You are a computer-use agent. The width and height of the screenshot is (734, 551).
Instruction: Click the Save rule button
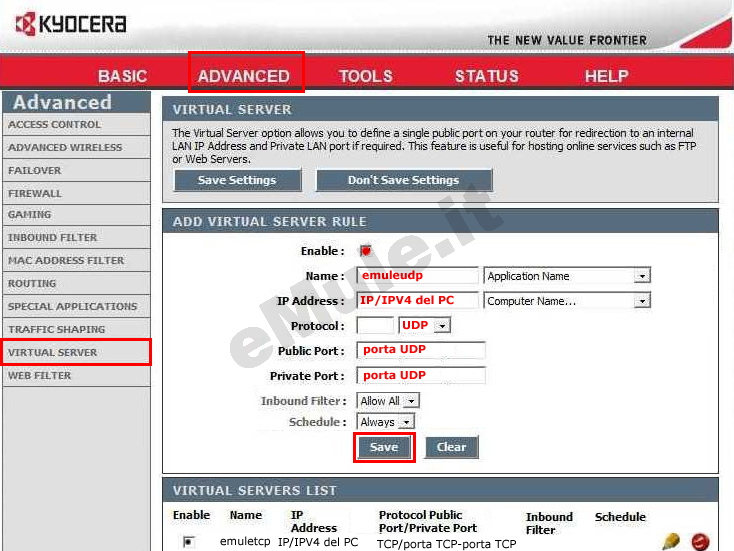click(384, 448)
